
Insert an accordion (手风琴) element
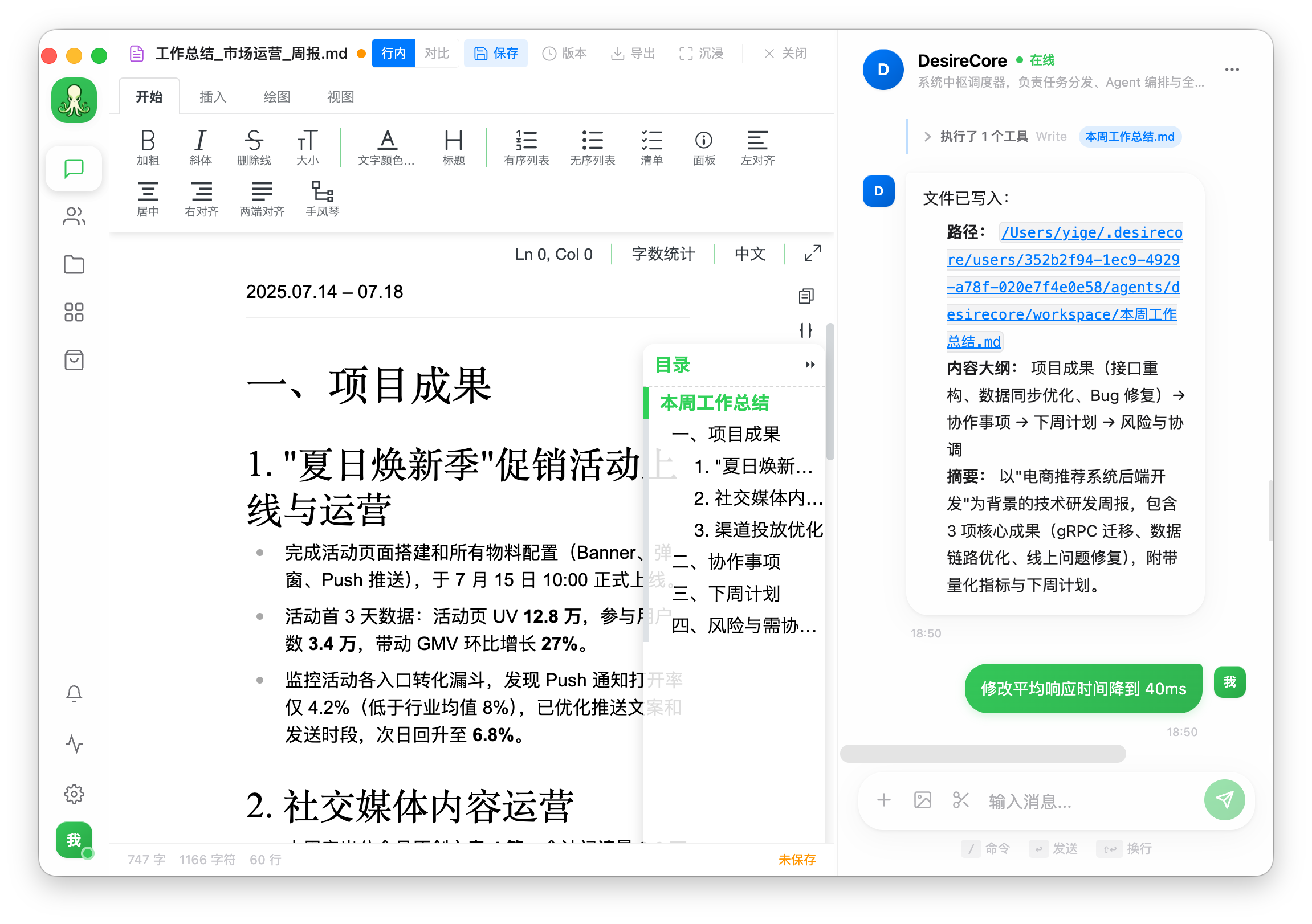pyautogui.click(x=321, y=198)
